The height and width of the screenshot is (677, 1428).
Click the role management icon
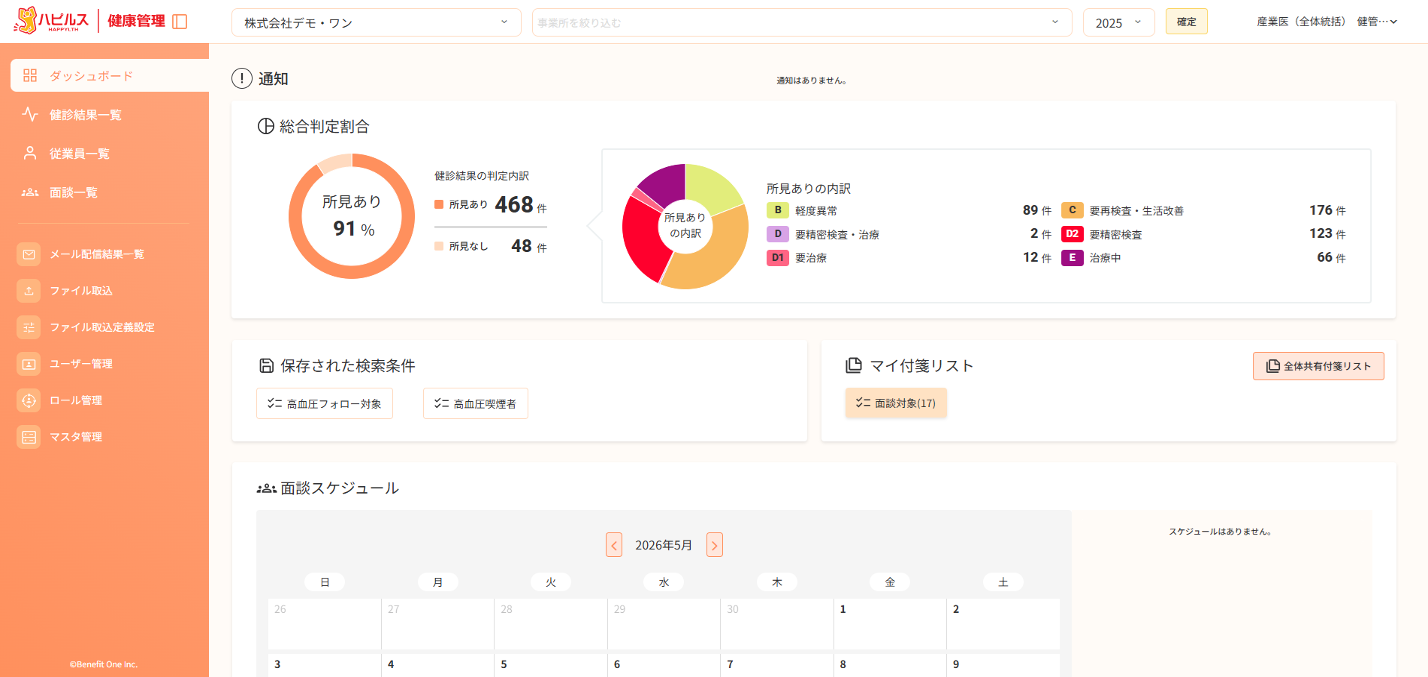pos(29,400)
